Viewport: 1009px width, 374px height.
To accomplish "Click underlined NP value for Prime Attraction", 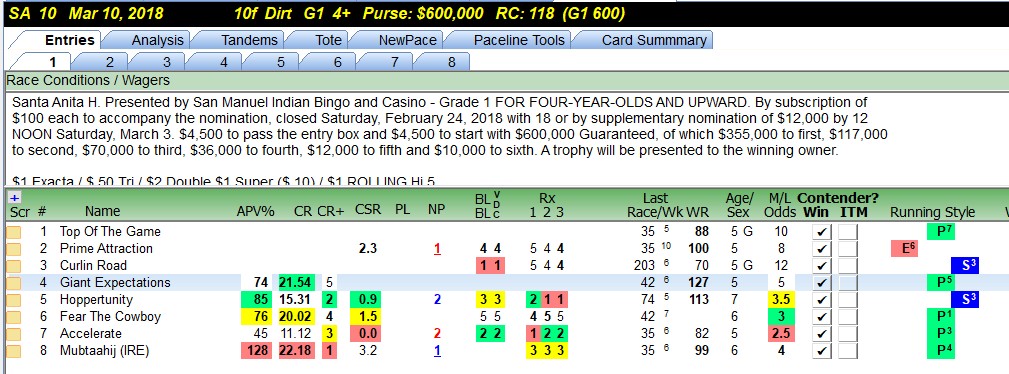I will tap(438, 248).
